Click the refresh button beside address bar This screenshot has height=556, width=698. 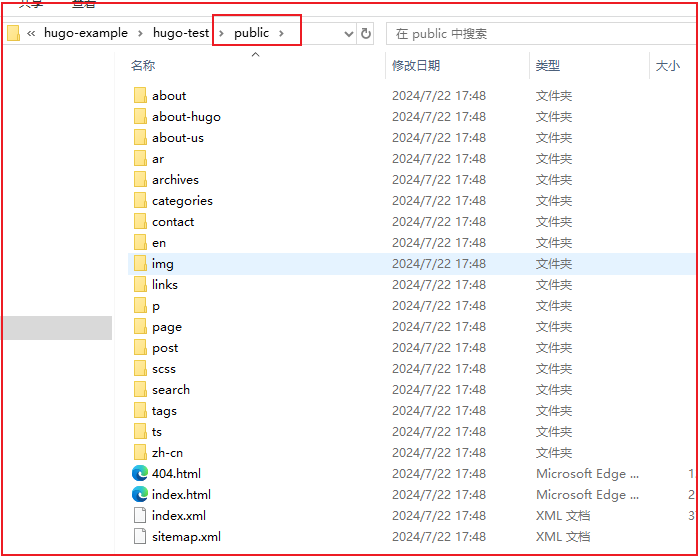pos(366,33)
